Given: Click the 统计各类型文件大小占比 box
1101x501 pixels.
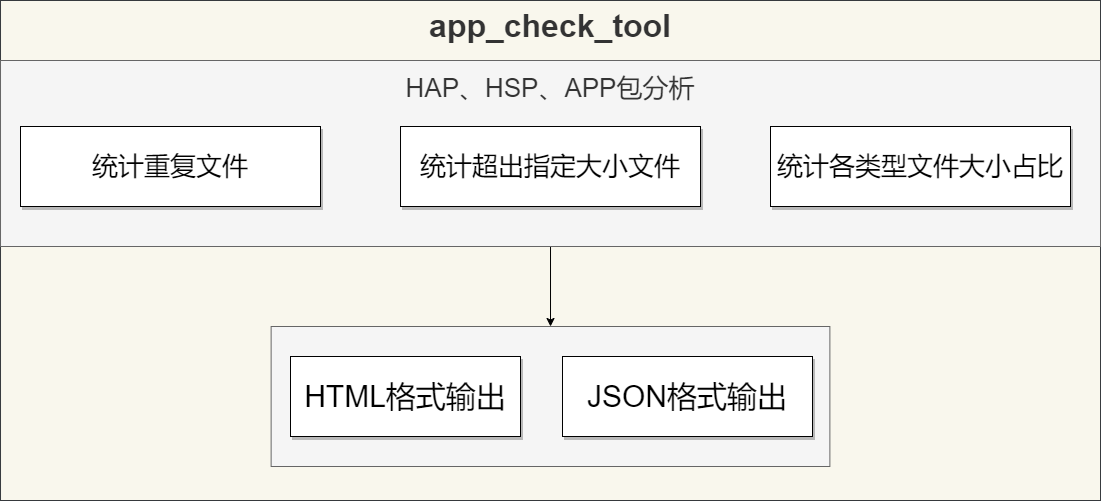Looking at the screenshot, I should click(x=920, y=166).
